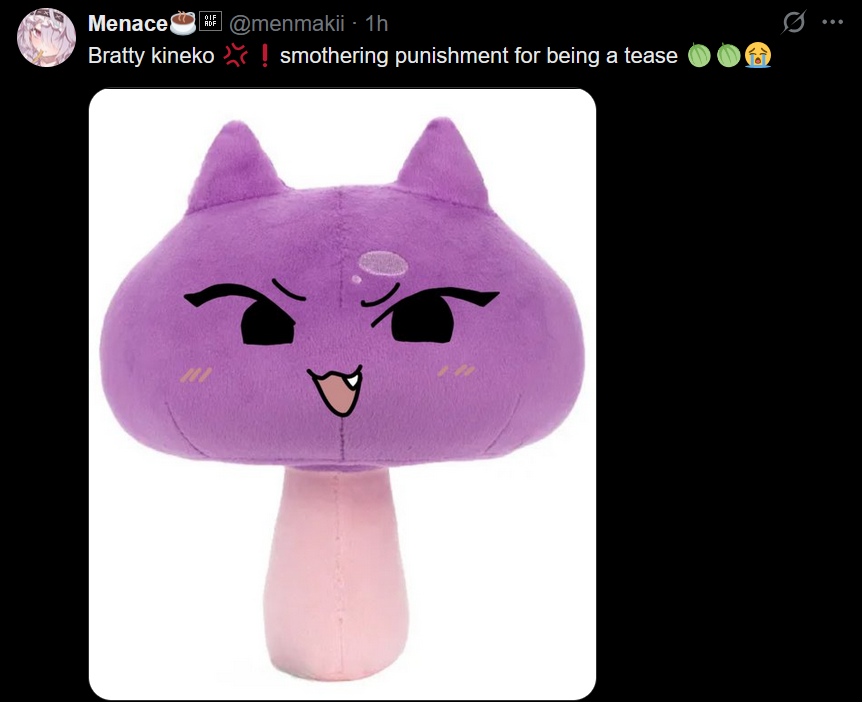Screen dimensions: 862x702
Task: Click the tweet text 'smothering punishment for being a tease'
Action: (x=478, y=56)
